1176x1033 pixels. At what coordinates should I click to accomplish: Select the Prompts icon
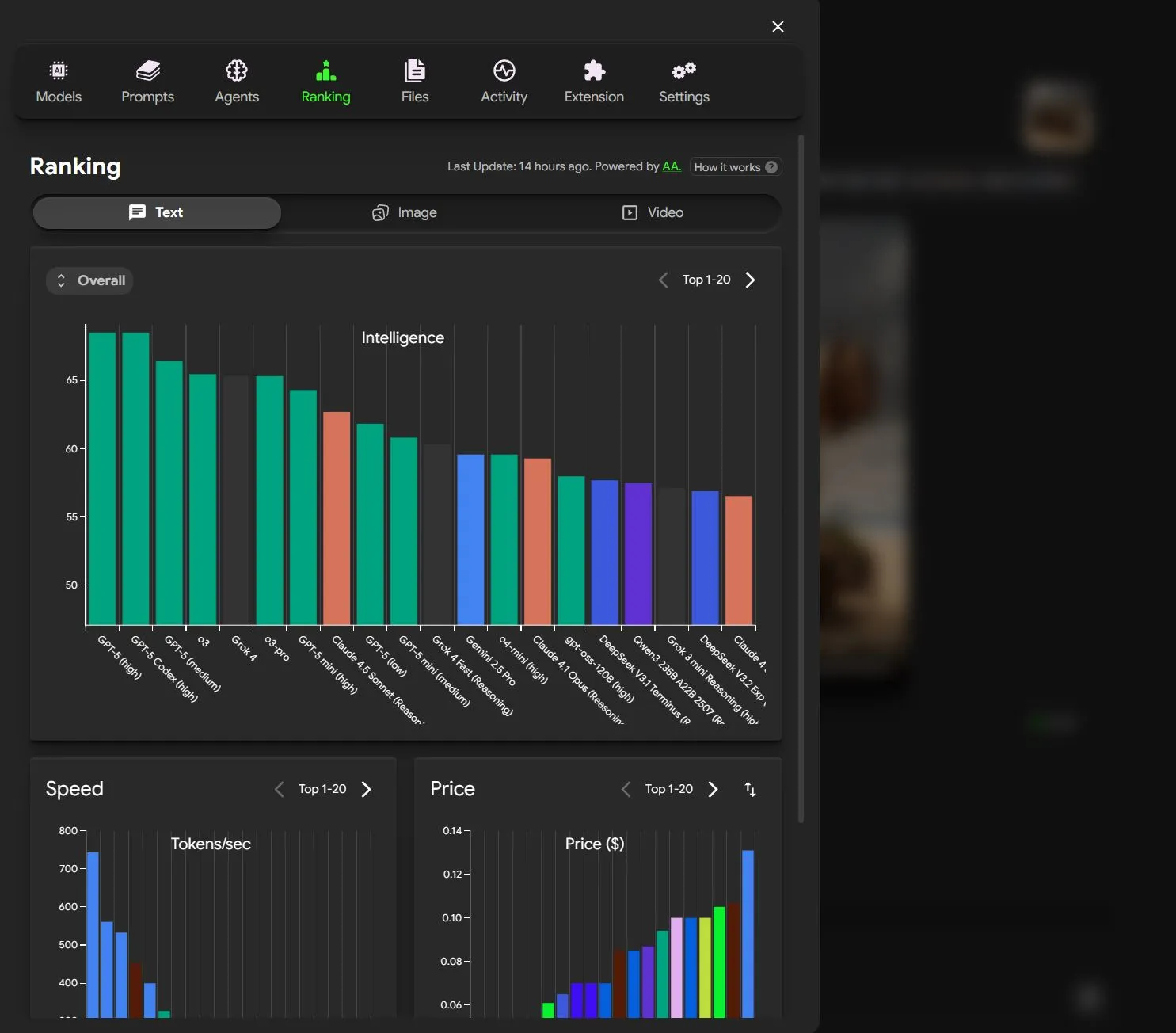147,82
